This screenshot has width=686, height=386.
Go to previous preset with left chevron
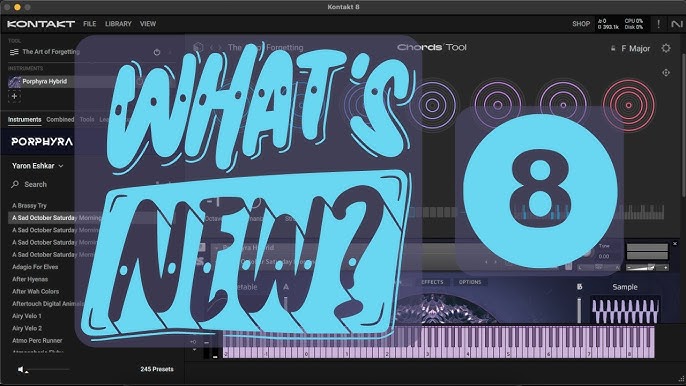click(212, 47)
